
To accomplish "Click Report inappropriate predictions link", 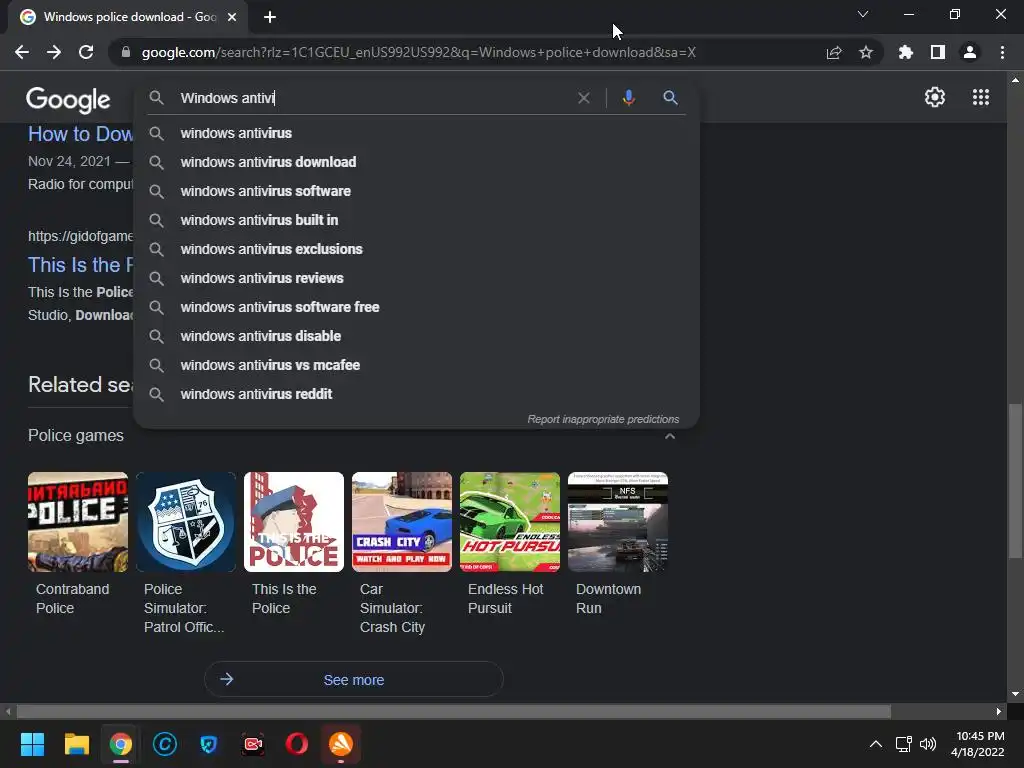I will [603, 419].
